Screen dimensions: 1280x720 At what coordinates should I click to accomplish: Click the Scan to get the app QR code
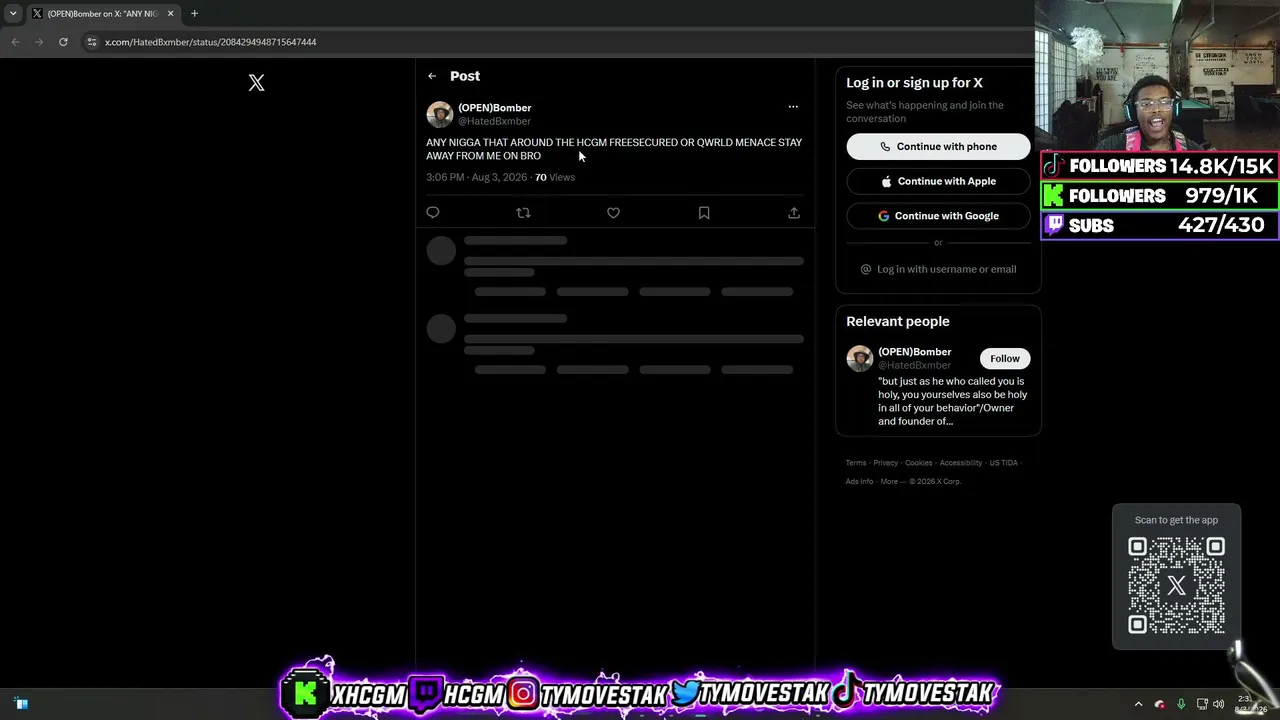pos(1176,585)
